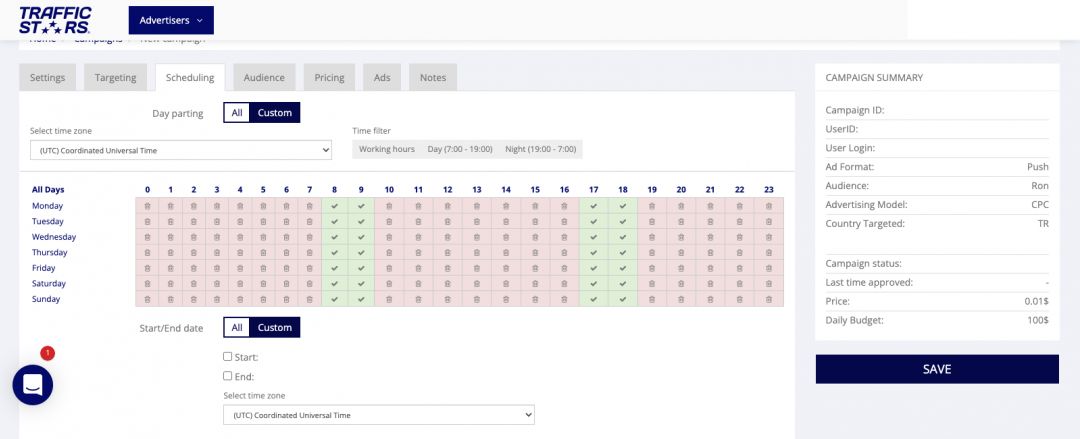Click the Tuesday hour 15 trash cell
1080x439 pixels.
coord(535,221)
